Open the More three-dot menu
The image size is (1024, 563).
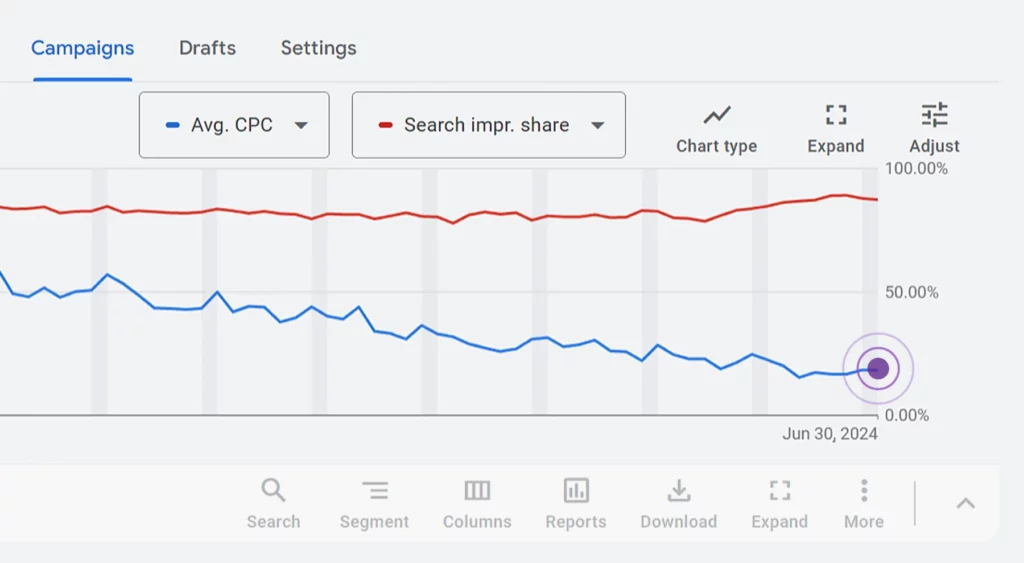click(864, 490)
